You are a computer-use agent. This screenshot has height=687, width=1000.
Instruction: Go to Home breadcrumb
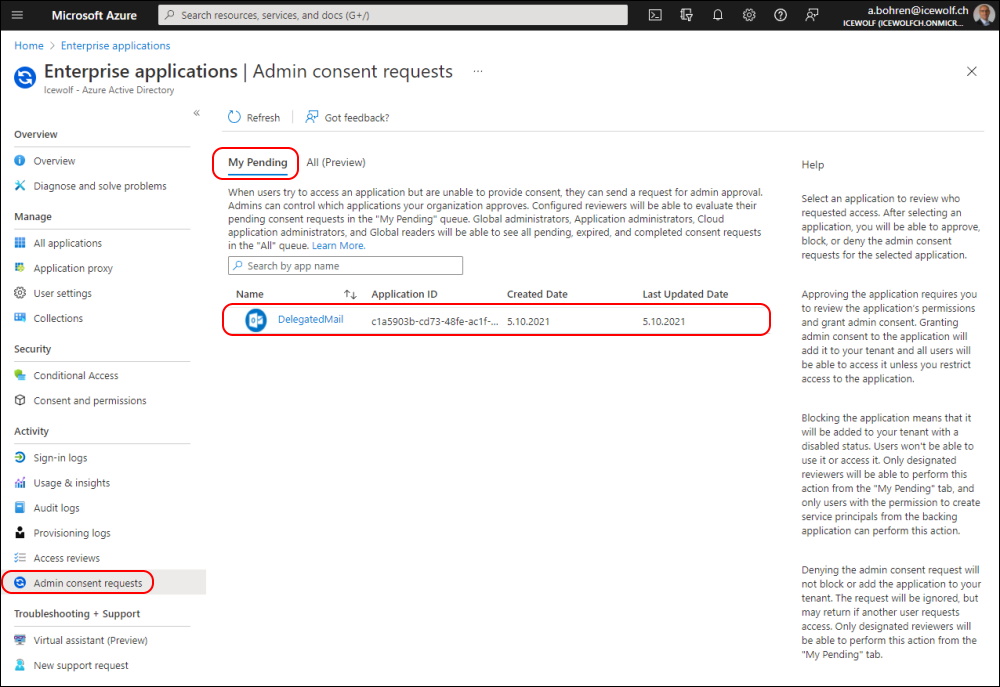click(x=29, y=45)
